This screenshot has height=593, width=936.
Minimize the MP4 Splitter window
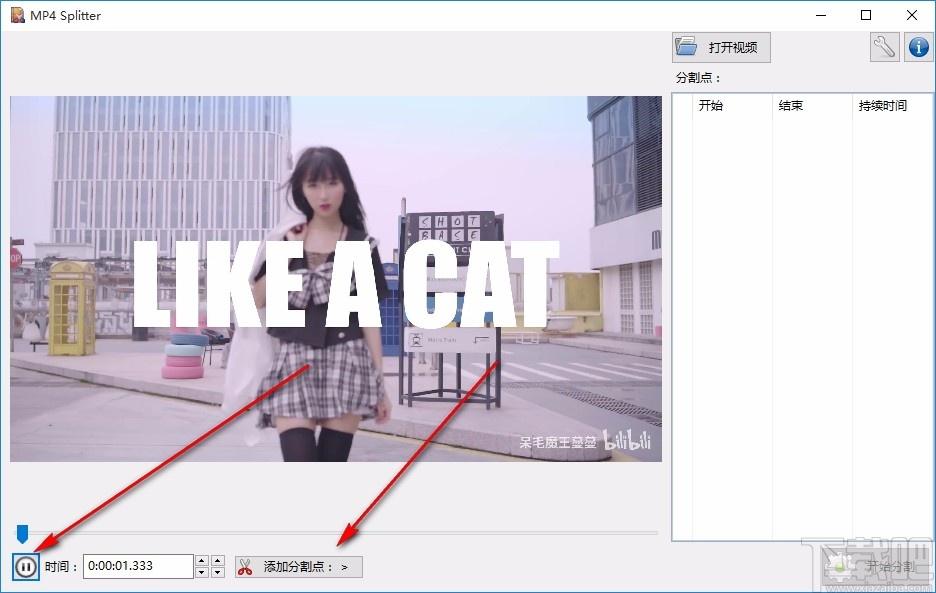pos(821,15)
